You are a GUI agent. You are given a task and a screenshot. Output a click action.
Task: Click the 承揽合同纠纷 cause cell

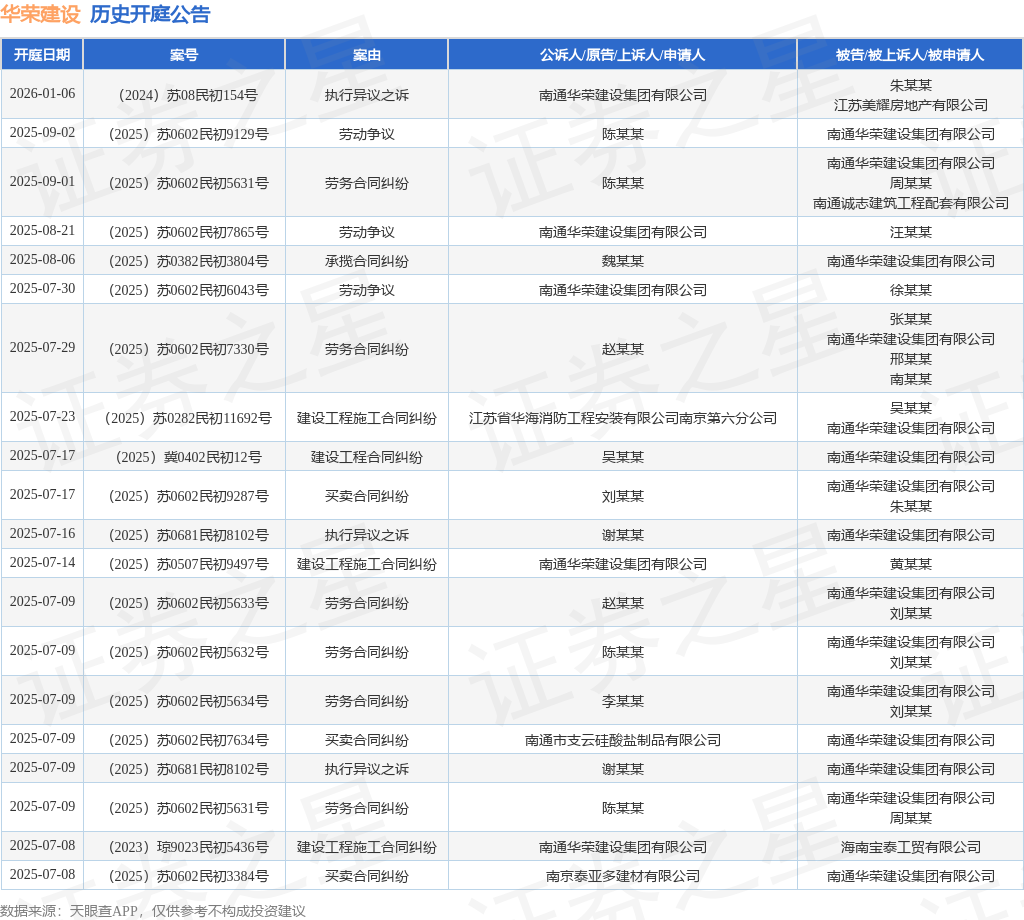[366, 261]
